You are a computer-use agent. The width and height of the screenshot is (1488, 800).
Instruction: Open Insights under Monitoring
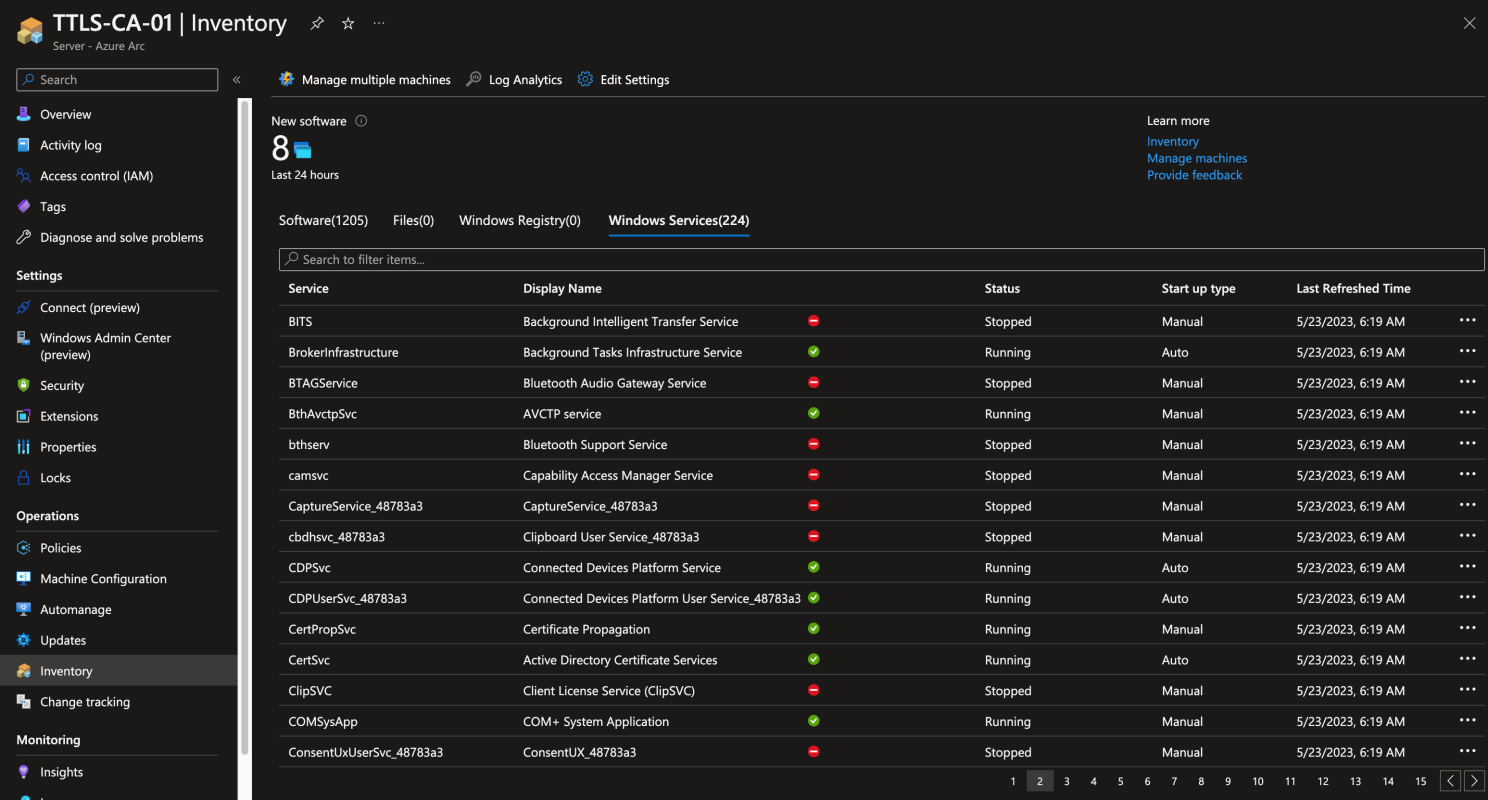tap(61, 773)
